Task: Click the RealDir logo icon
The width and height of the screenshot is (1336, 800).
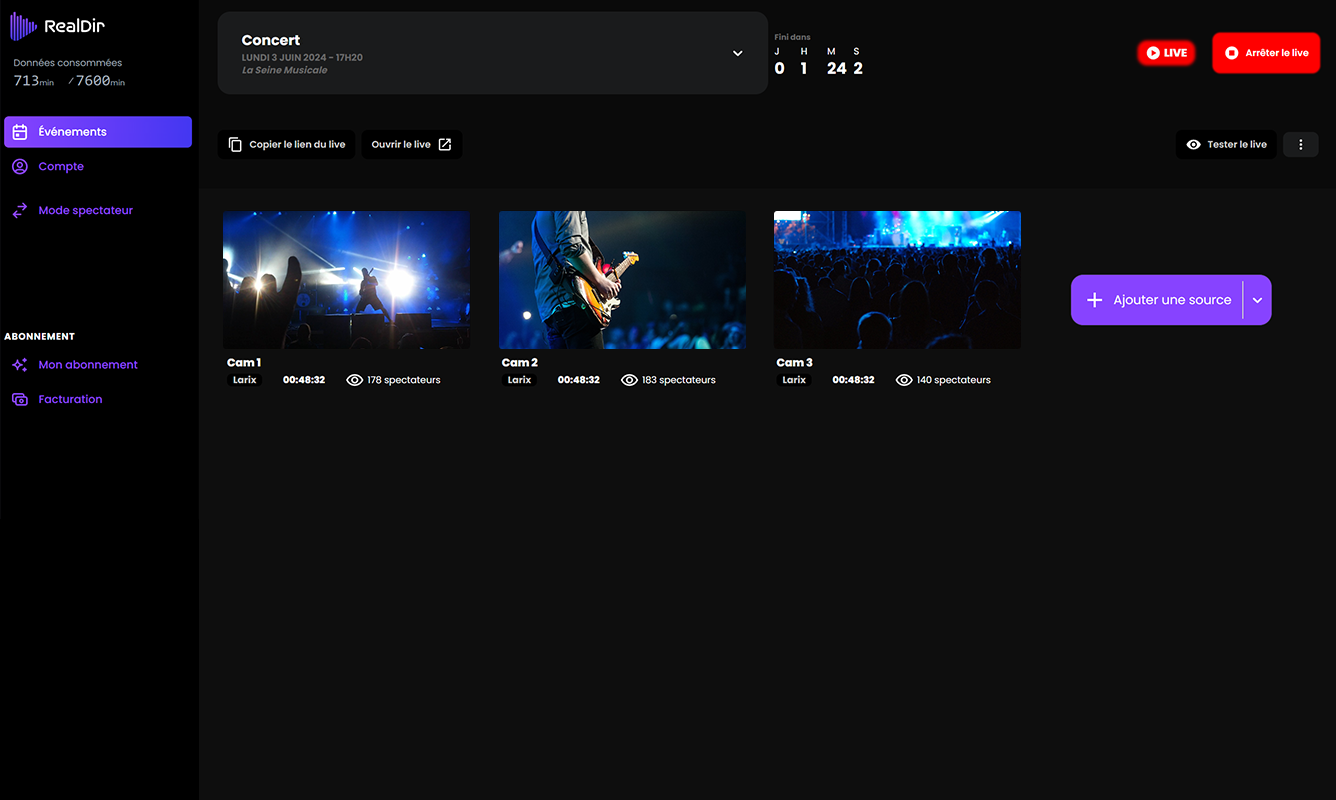Action: point(23,26)
